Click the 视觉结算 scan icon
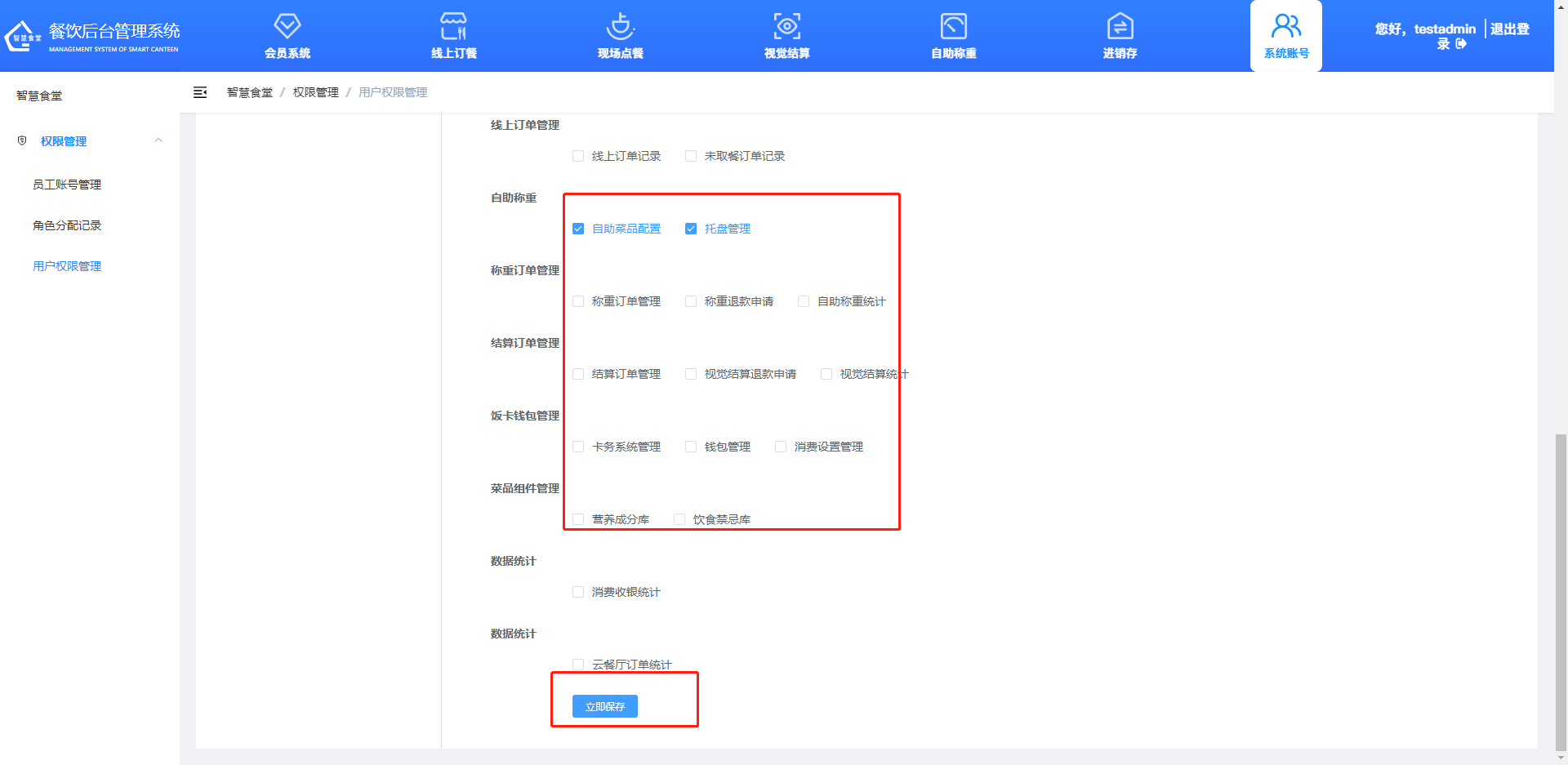Image resolution: width=1568 pixels, height=765 pixels. pyautogui.click(x=786, y=36)
